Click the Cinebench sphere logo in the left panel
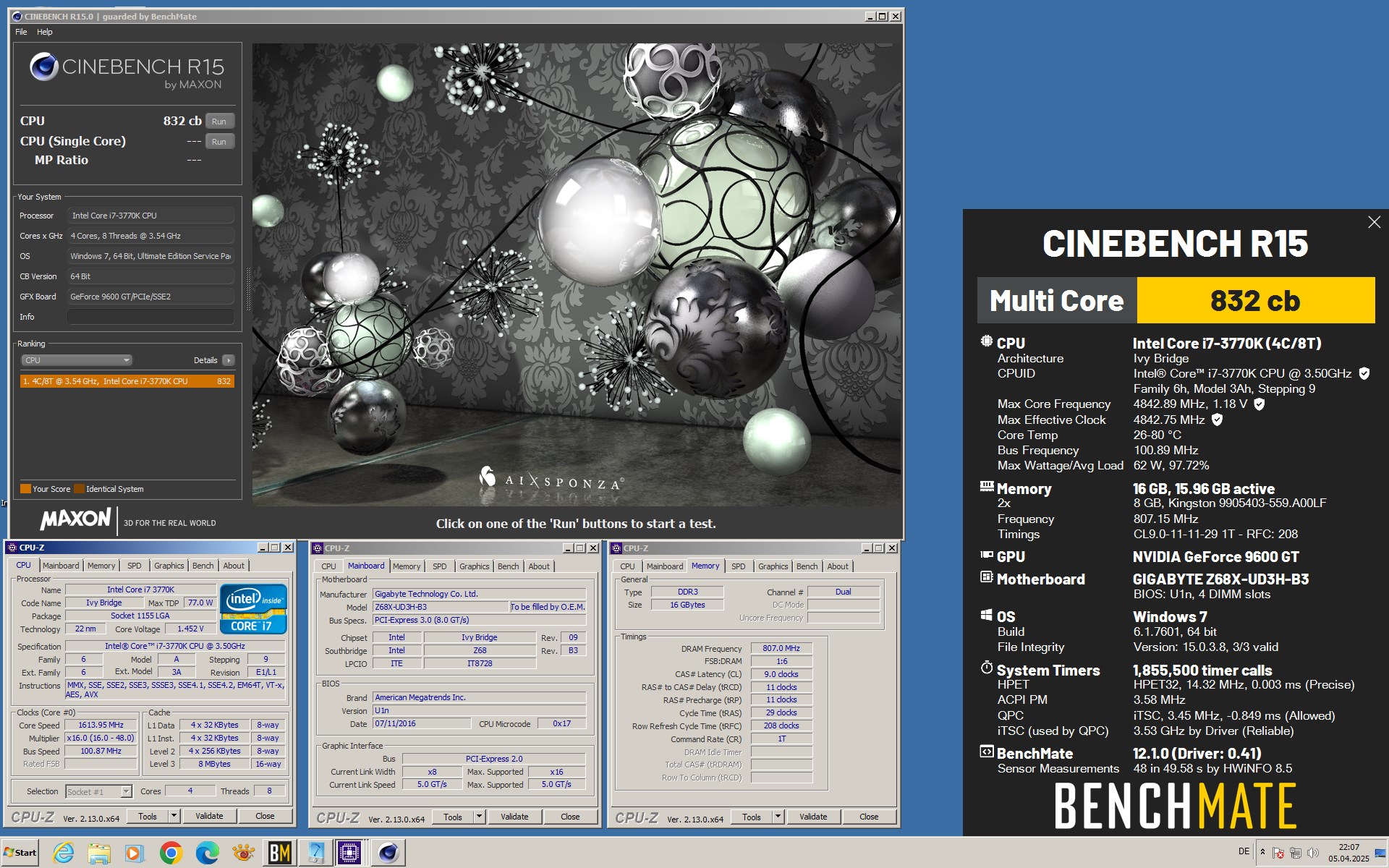The height and width of the screenshot is (868, 1389). [x=43, y=67]
